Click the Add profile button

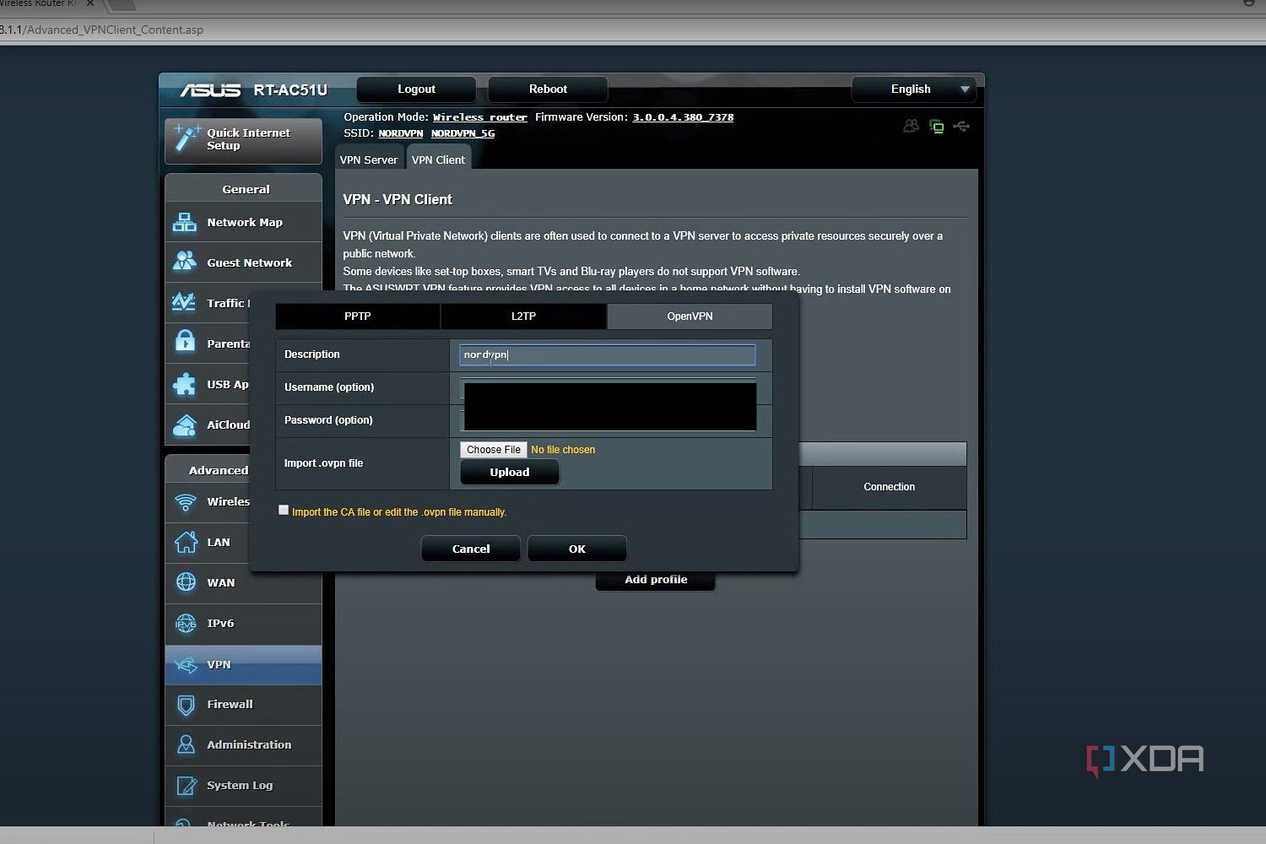coord(656,580)
